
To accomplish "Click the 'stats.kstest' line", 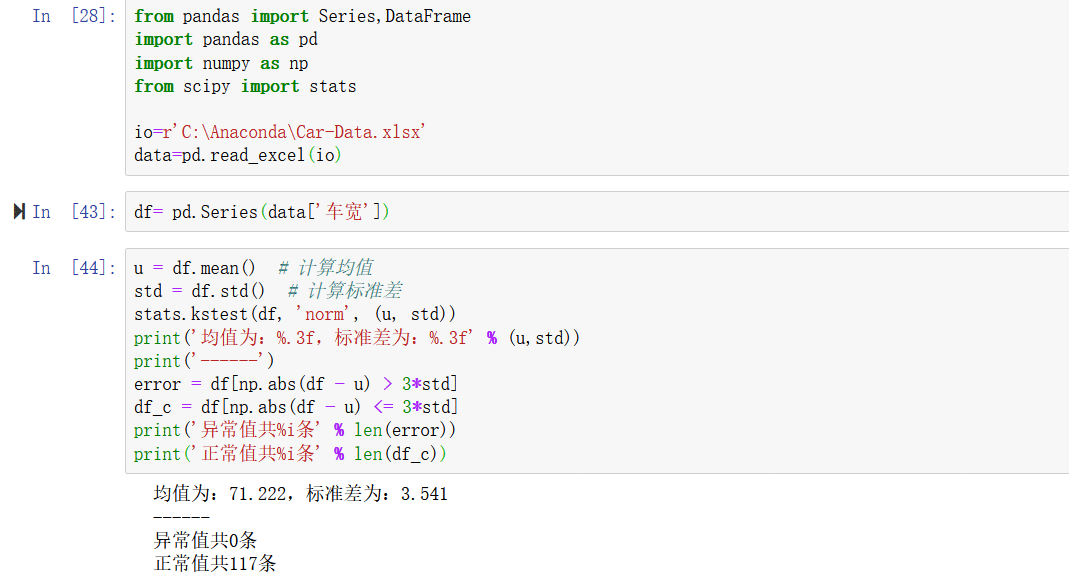I will (295, 314).
